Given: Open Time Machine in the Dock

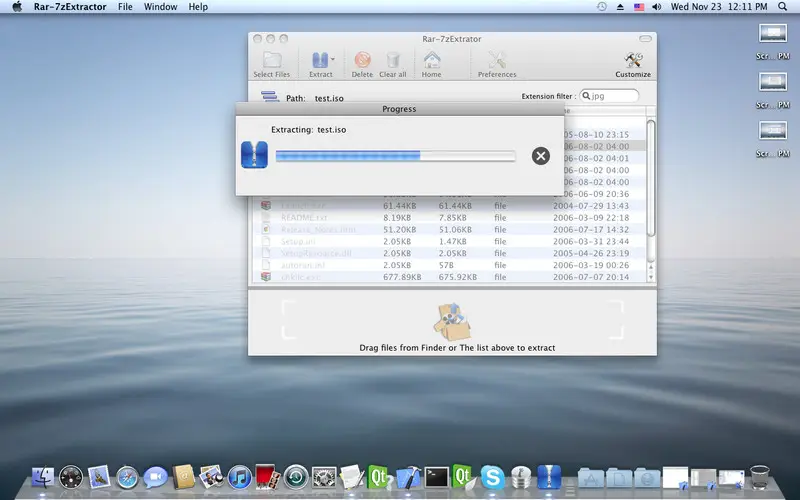Looking at the screenshot, I should 296,478.
